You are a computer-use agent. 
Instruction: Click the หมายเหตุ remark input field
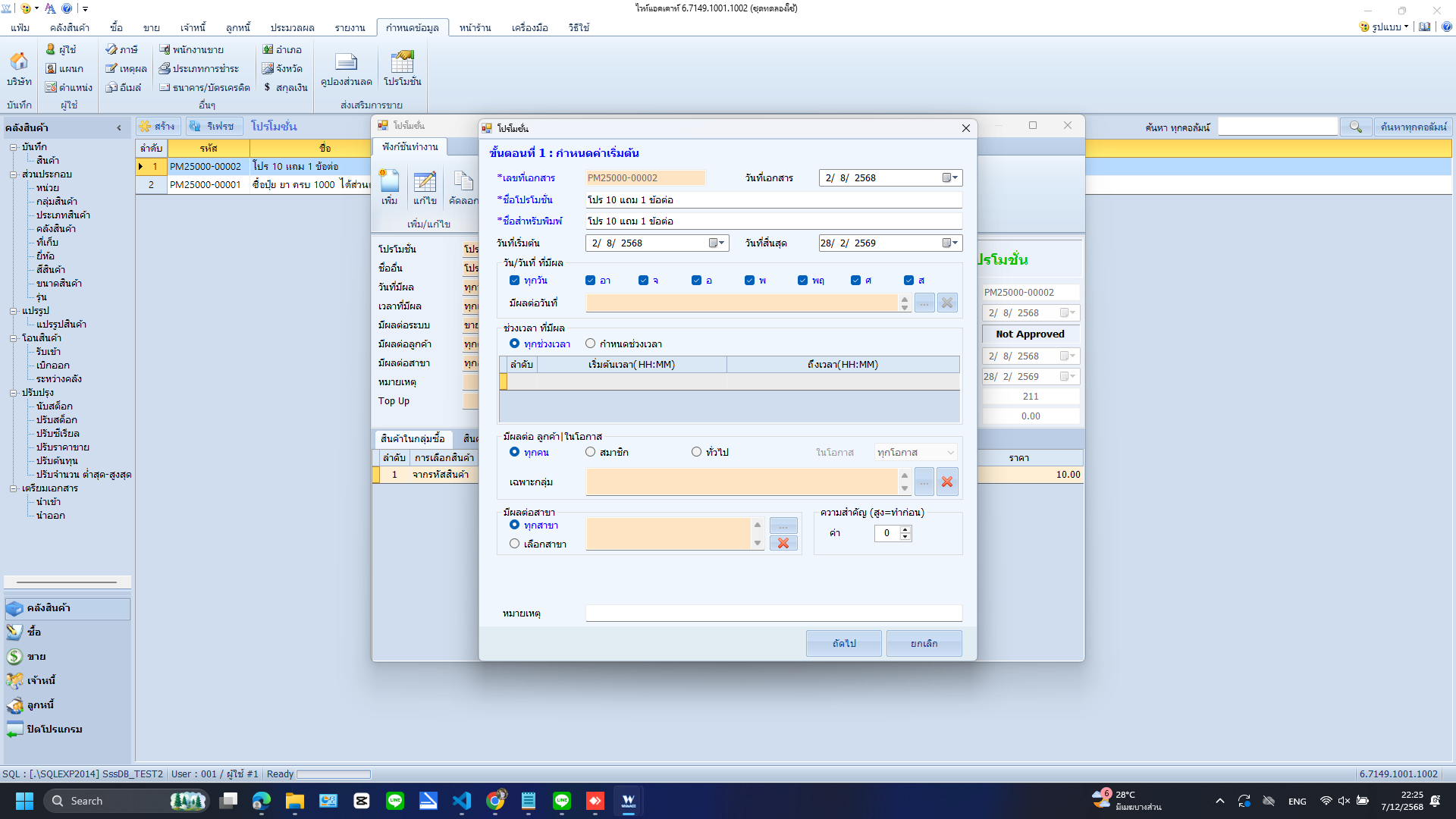[773, 613]
